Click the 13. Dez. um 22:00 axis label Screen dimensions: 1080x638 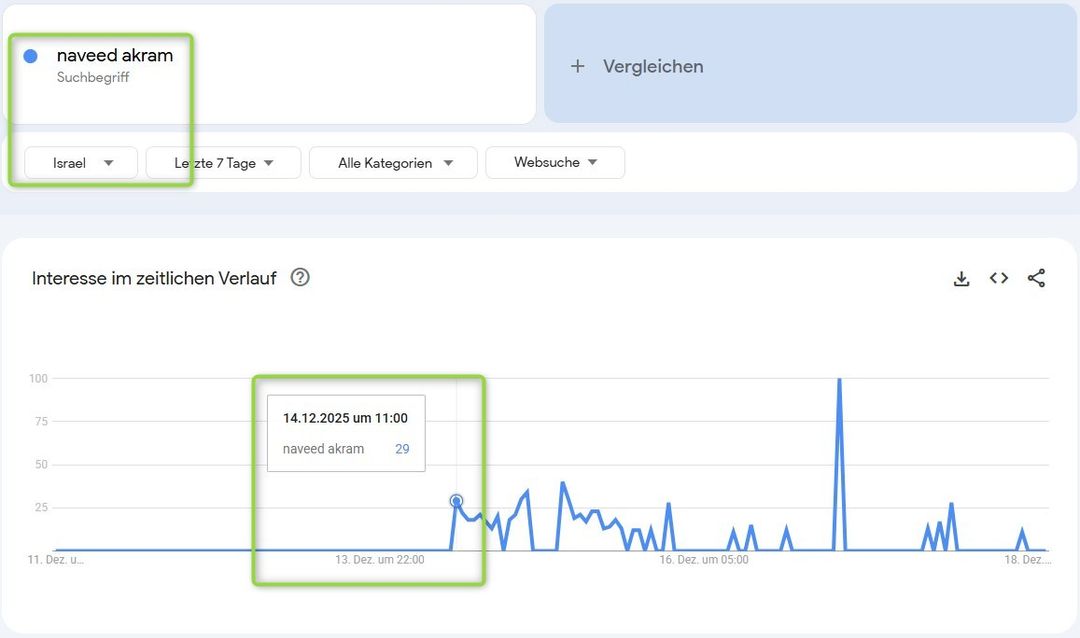pos(379,560)
